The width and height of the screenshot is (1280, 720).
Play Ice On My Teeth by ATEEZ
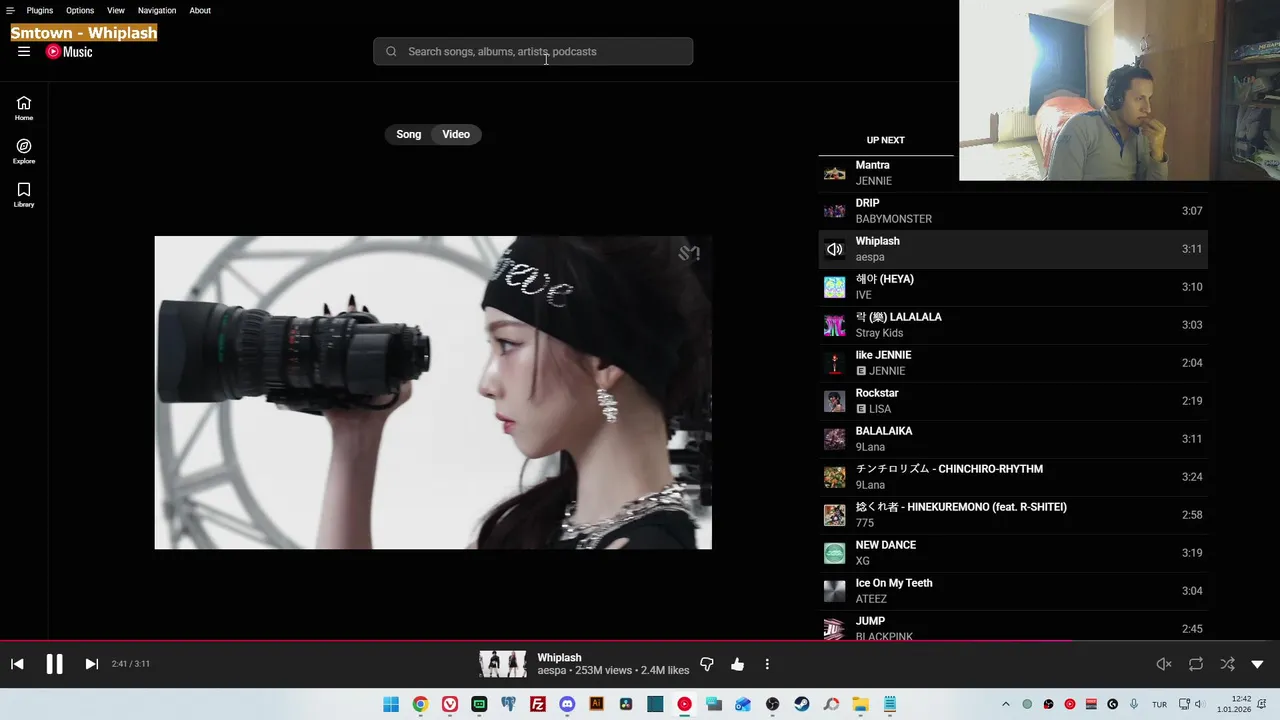(x=1013, y=591)
